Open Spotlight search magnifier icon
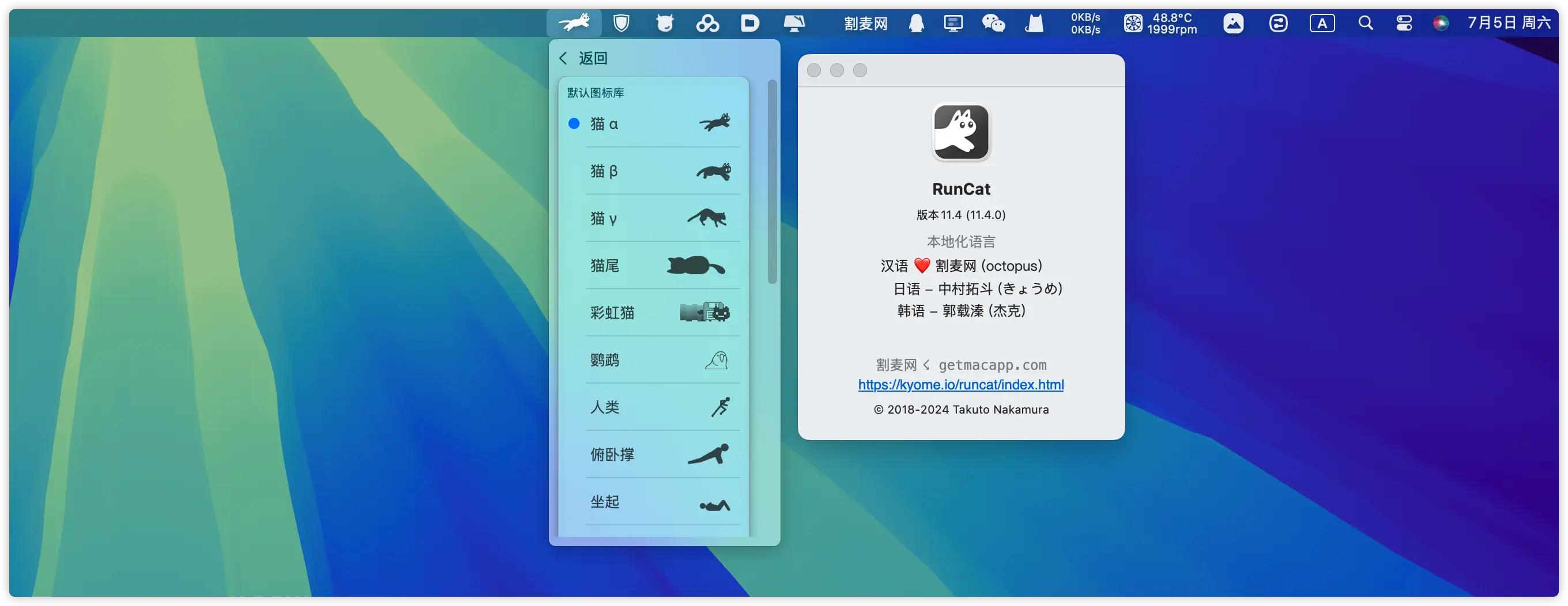This screenshot has width=1568, height=606. click(x=1365, y=23)
